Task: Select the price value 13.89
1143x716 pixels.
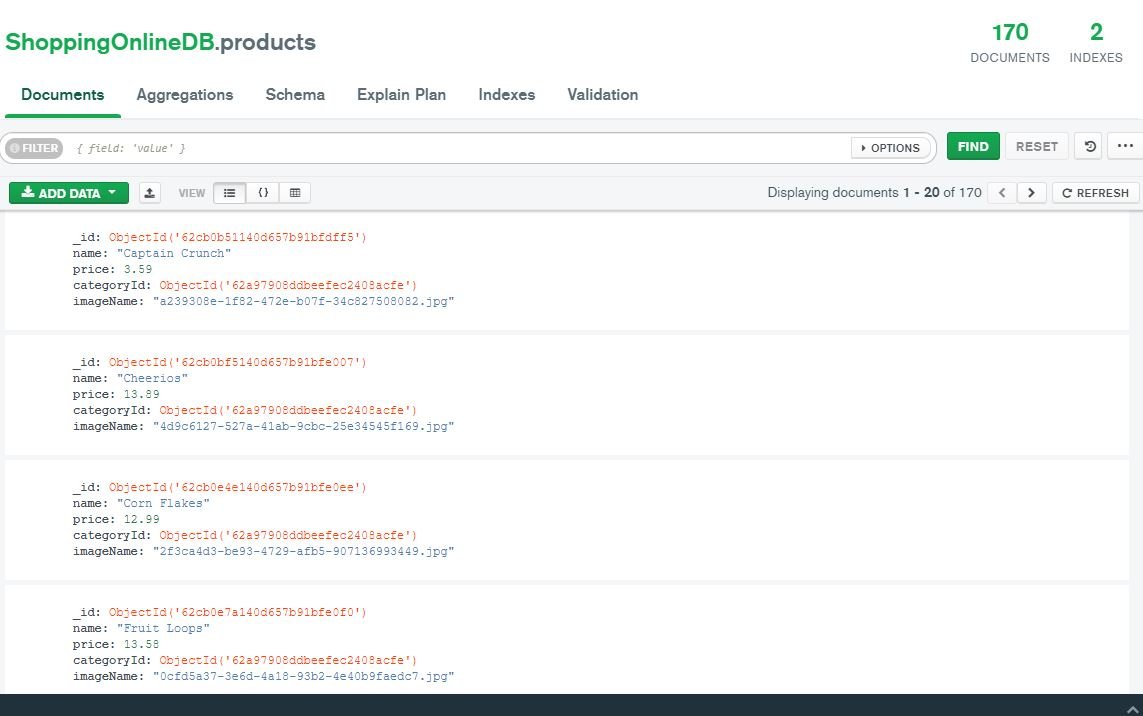Action: [x=141, y=394]
